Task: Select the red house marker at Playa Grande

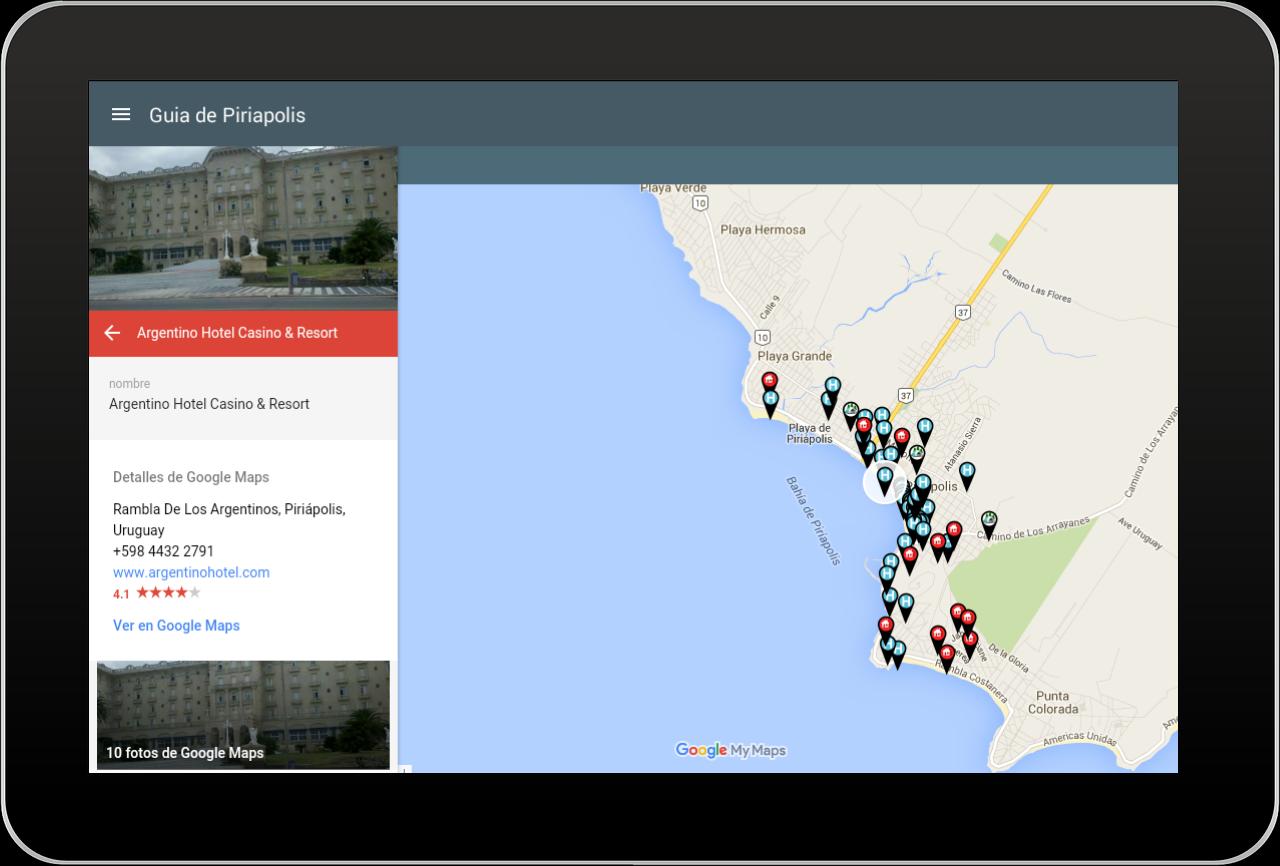Action: coord(769,383)
